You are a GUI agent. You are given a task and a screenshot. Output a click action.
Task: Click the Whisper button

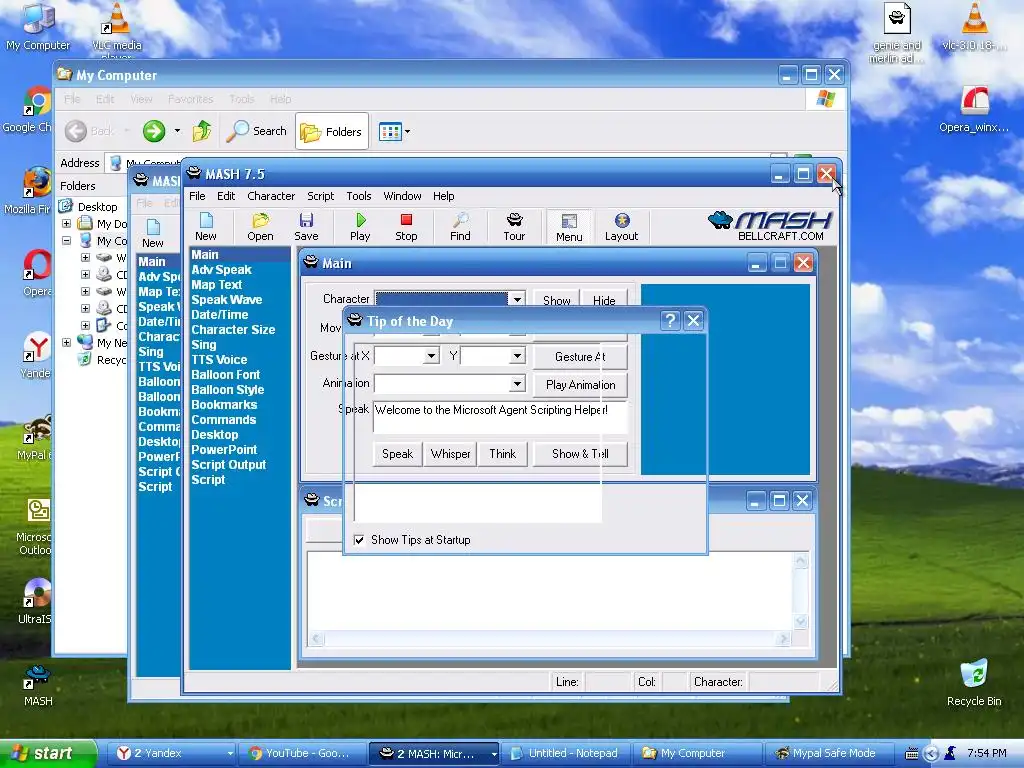point(450,454)
